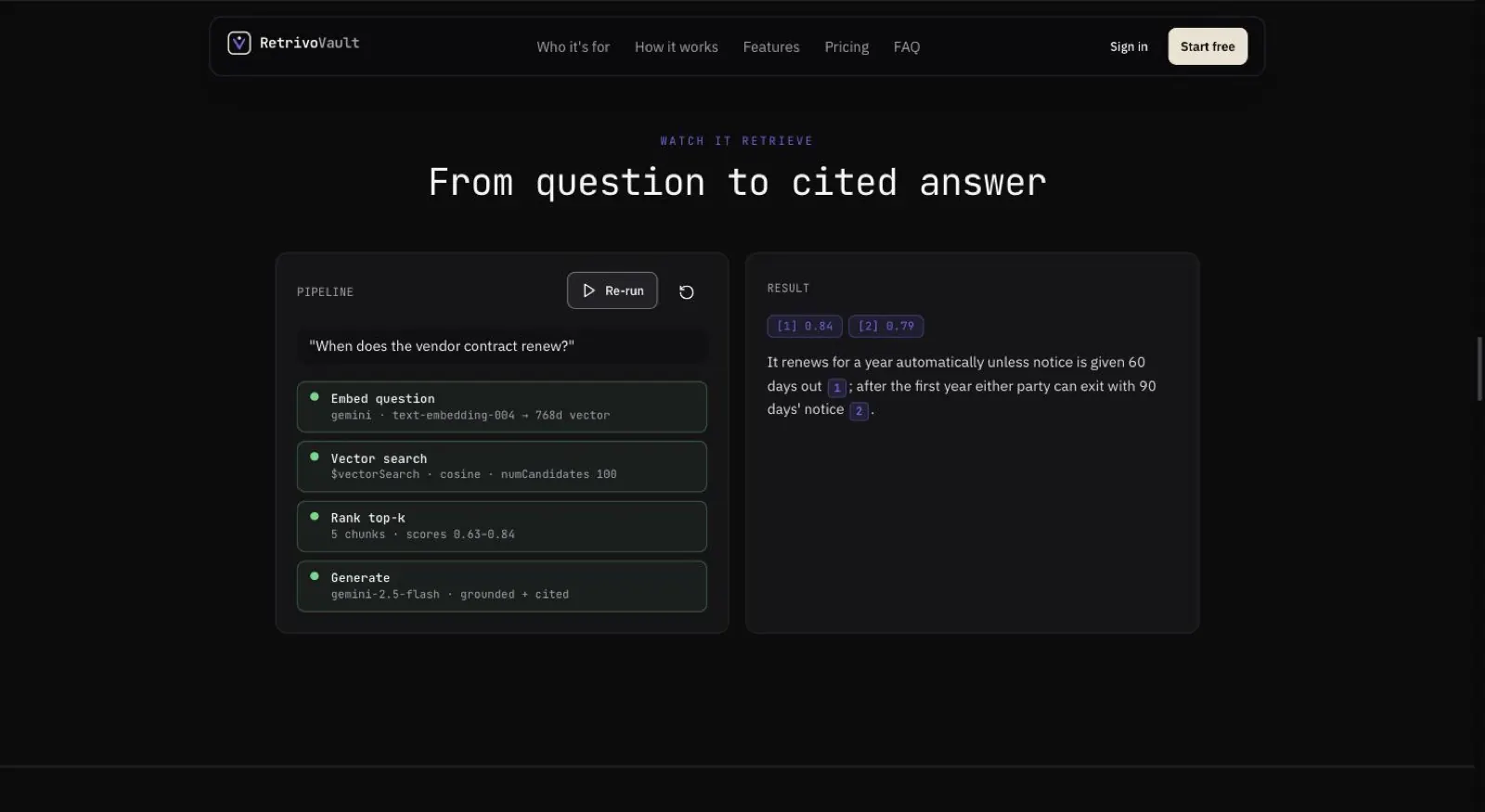Click '$vectorSearch · cosine · numCandidates 100' text

click(474, 474)
